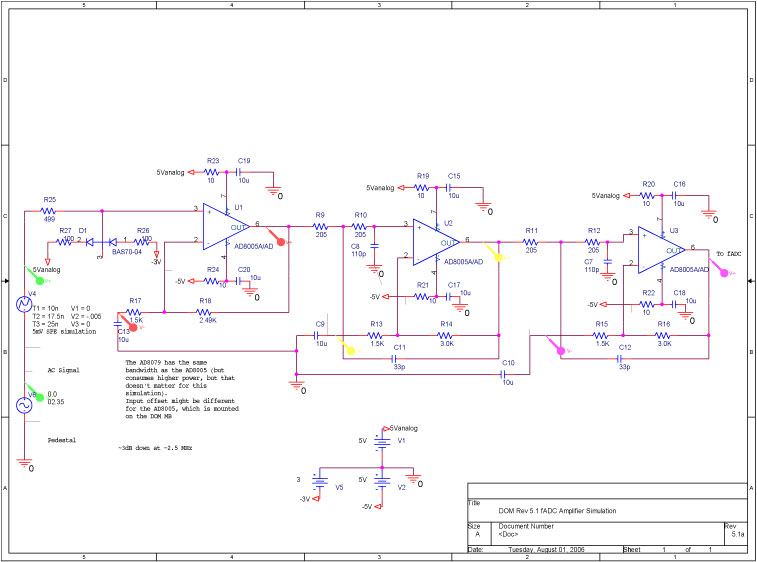Click the V4 pulse source symbol

coord(24,304)
